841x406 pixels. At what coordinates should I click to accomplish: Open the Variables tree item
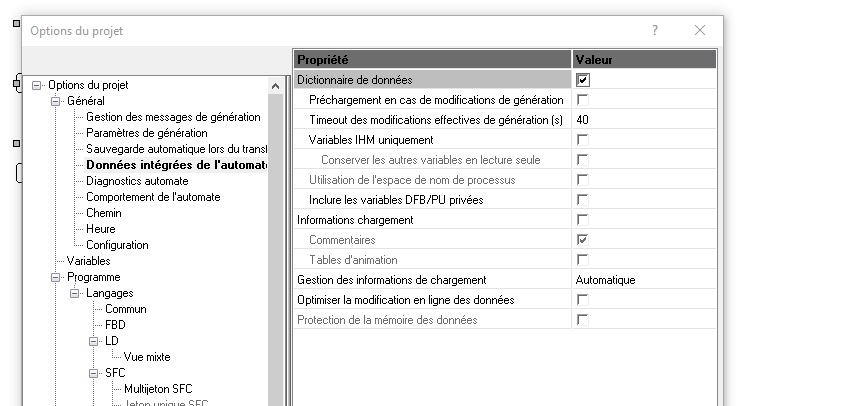click(88, 261)
